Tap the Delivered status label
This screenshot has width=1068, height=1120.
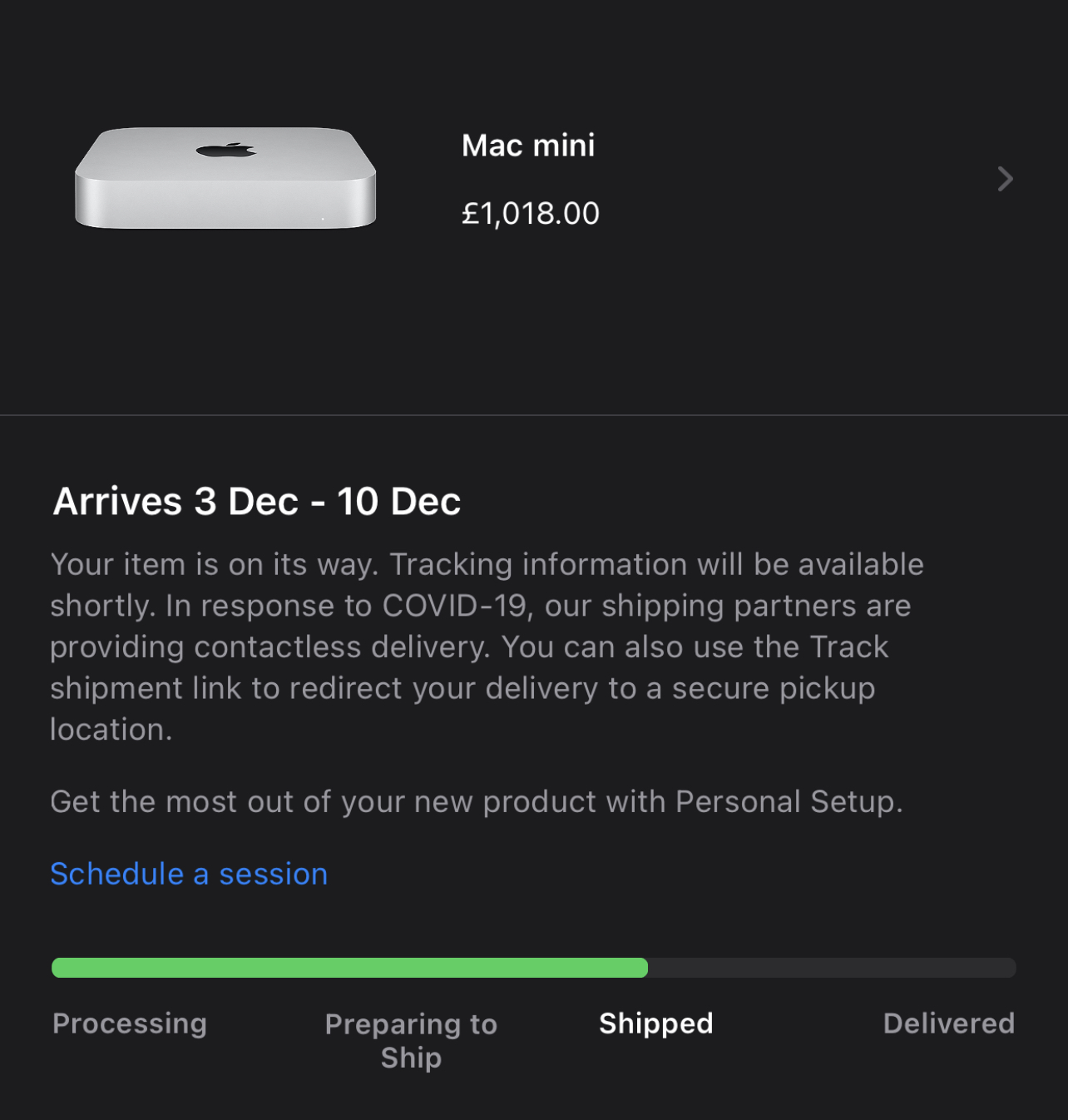pyautogui.click(x=948, y=1023)
